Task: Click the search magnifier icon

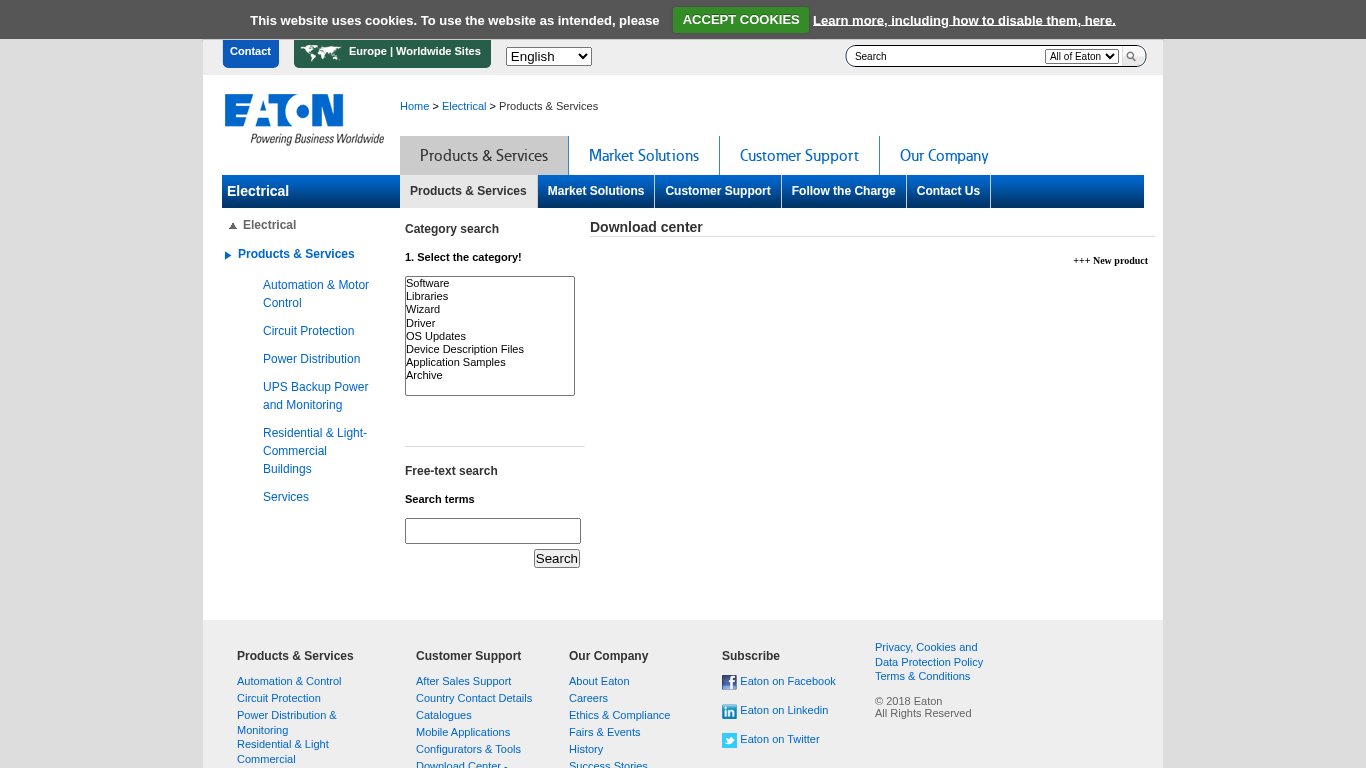Action: coord(1131,57)
